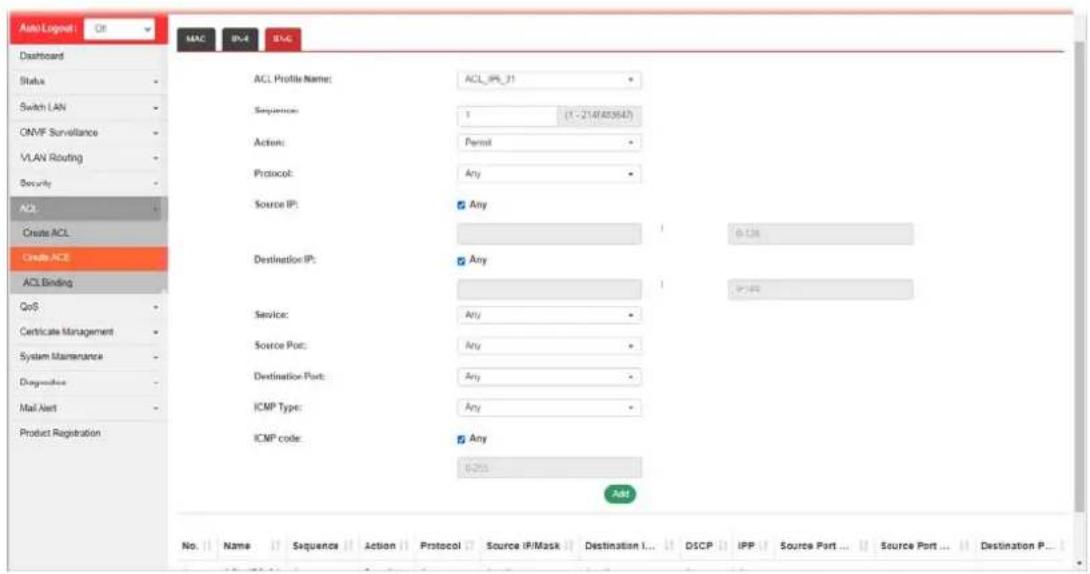Expand System Maintenance menu
1090x574 pixels.
(x=88, y=356)
